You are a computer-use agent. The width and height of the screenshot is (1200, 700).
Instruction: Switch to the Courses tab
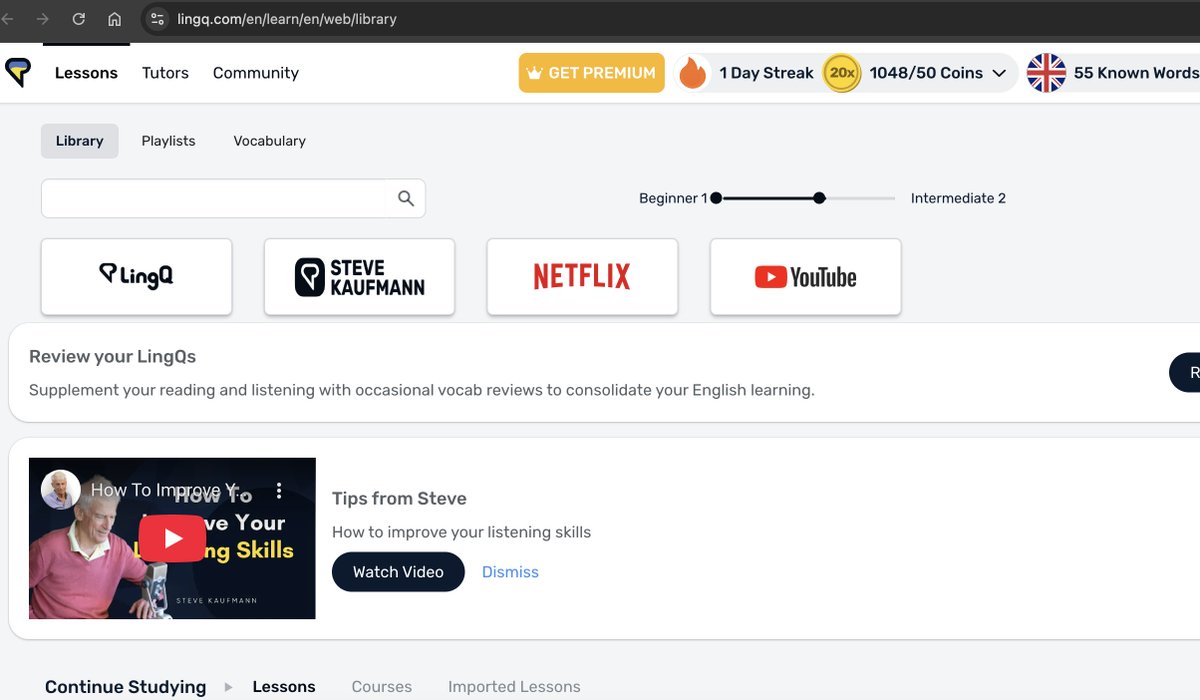tap(382, 687)
